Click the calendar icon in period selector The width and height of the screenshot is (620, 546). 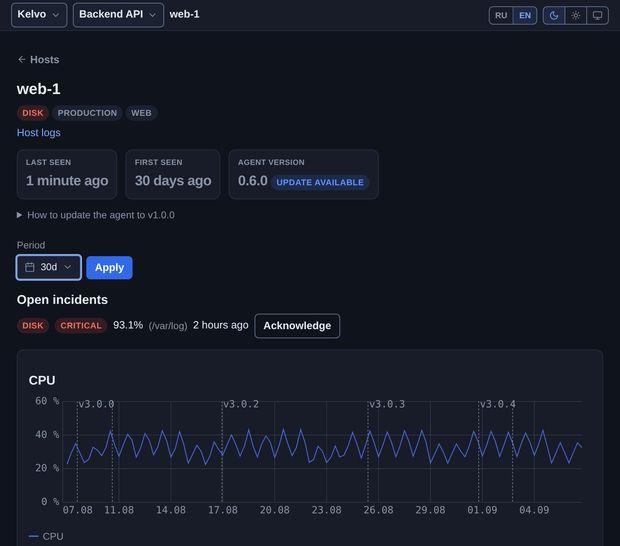30,267
